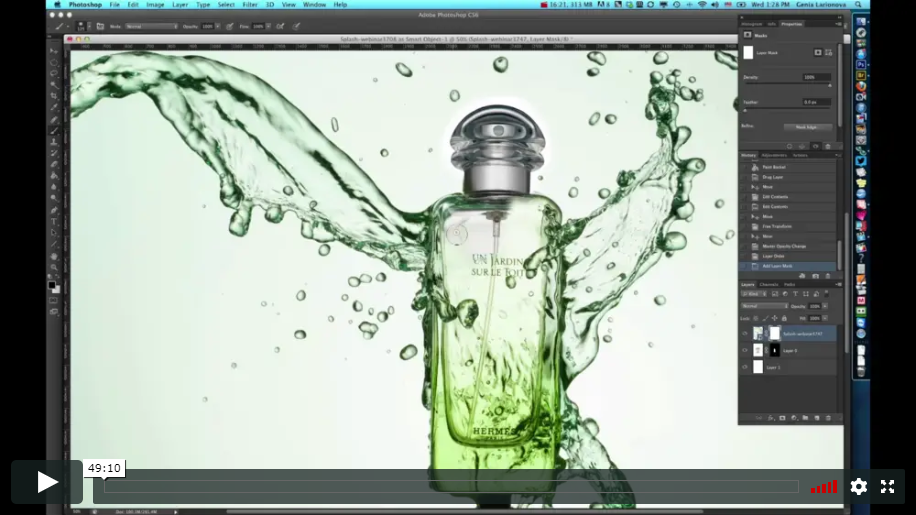Click tablet pressure for opacity icon
Image resolution: width=916 pixels, height=515 pixels.
(230, 26)
